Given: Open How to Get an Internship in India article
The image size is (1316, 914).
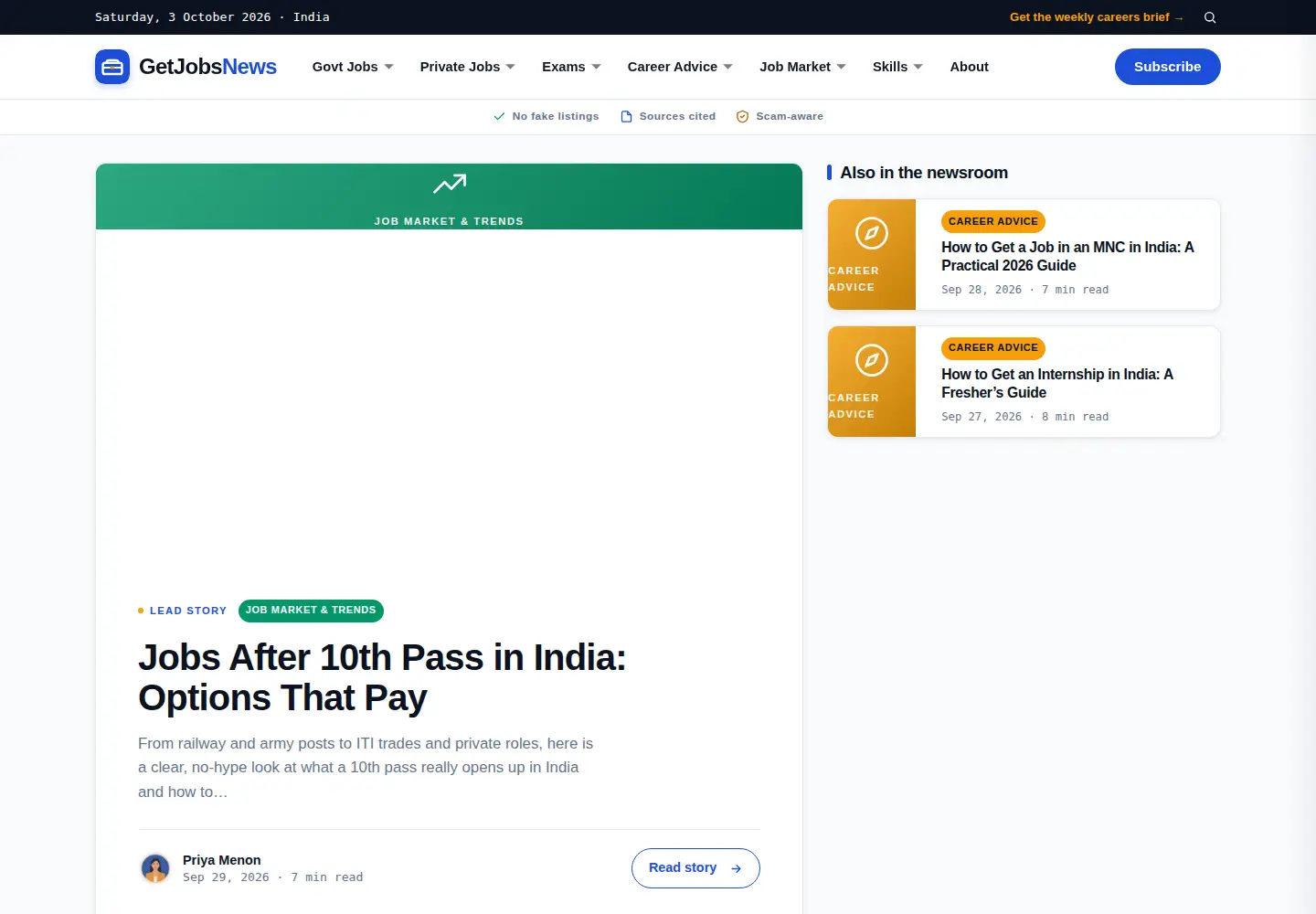Looking at the screenshot, I should (1057, 383).
